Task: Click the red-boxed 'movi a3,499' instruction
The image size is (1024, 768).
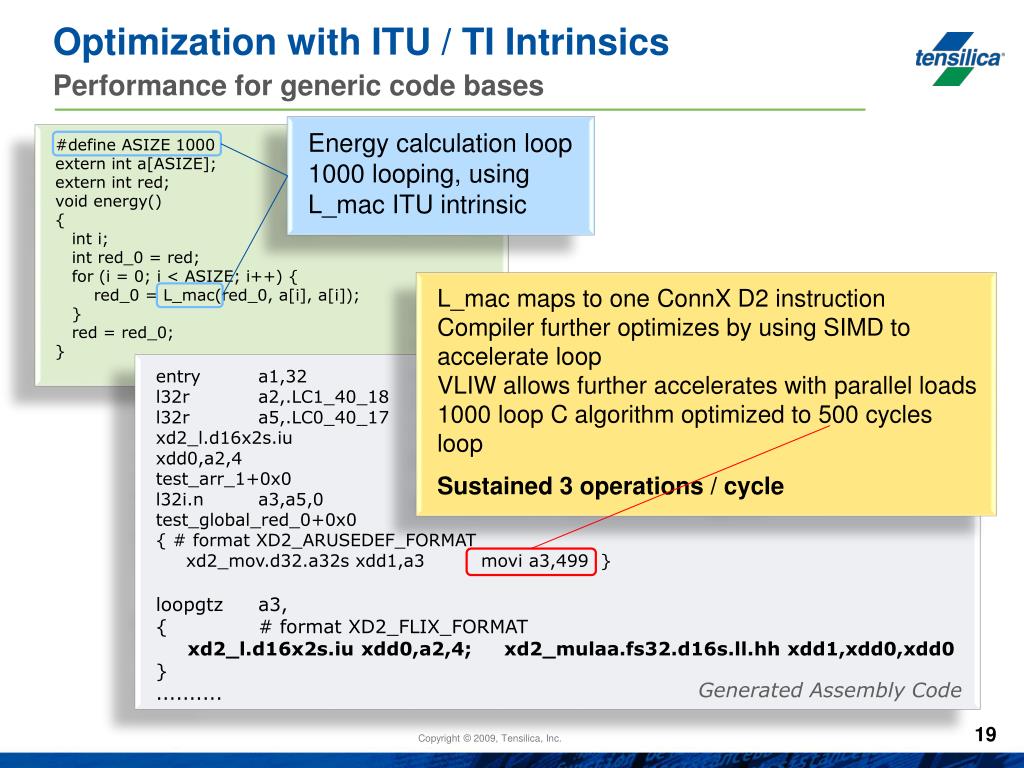Action: 531,561
